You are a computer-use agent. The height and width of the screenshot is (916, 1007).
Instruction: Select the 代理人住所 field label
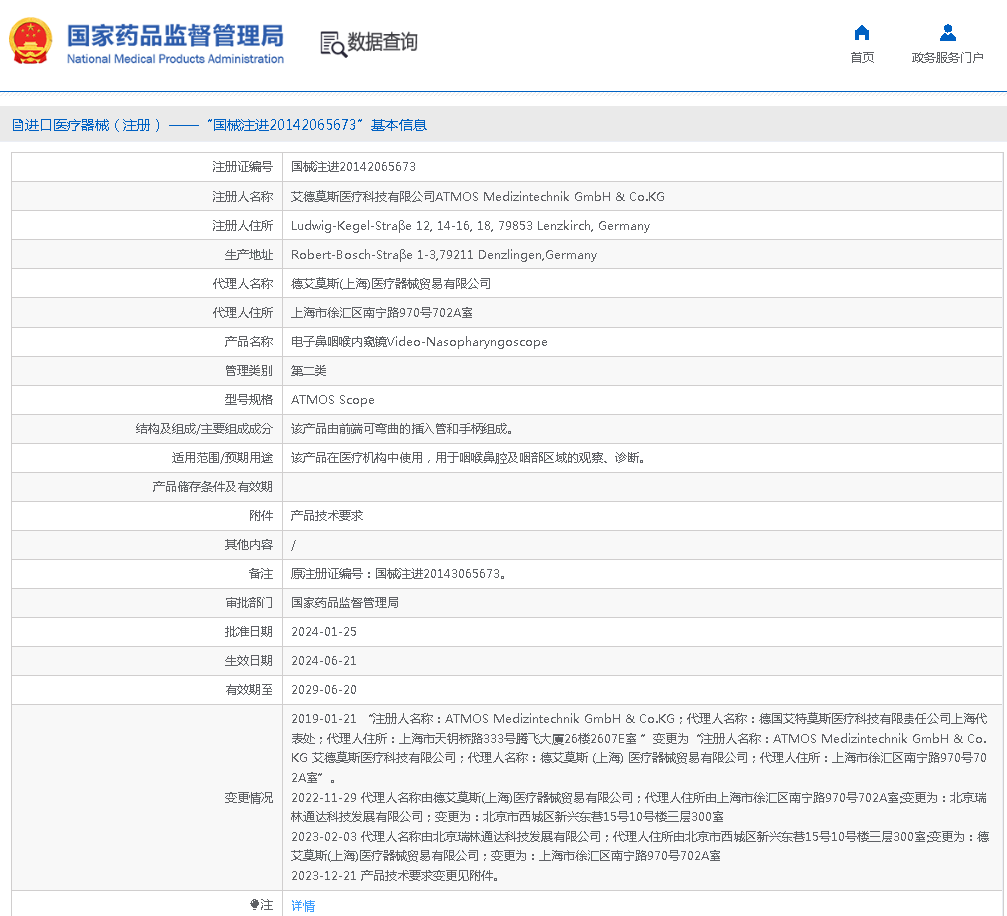tap(243, 313)
